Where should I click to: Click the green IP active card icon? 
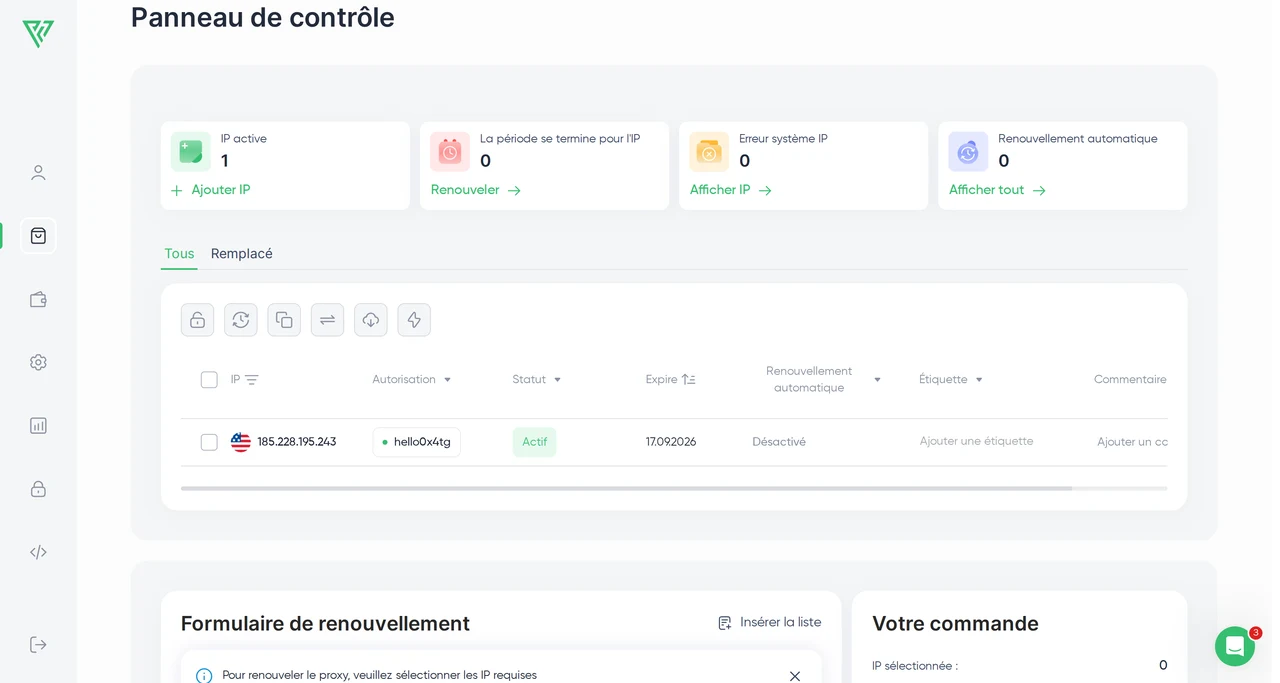[x=191, y=152]
